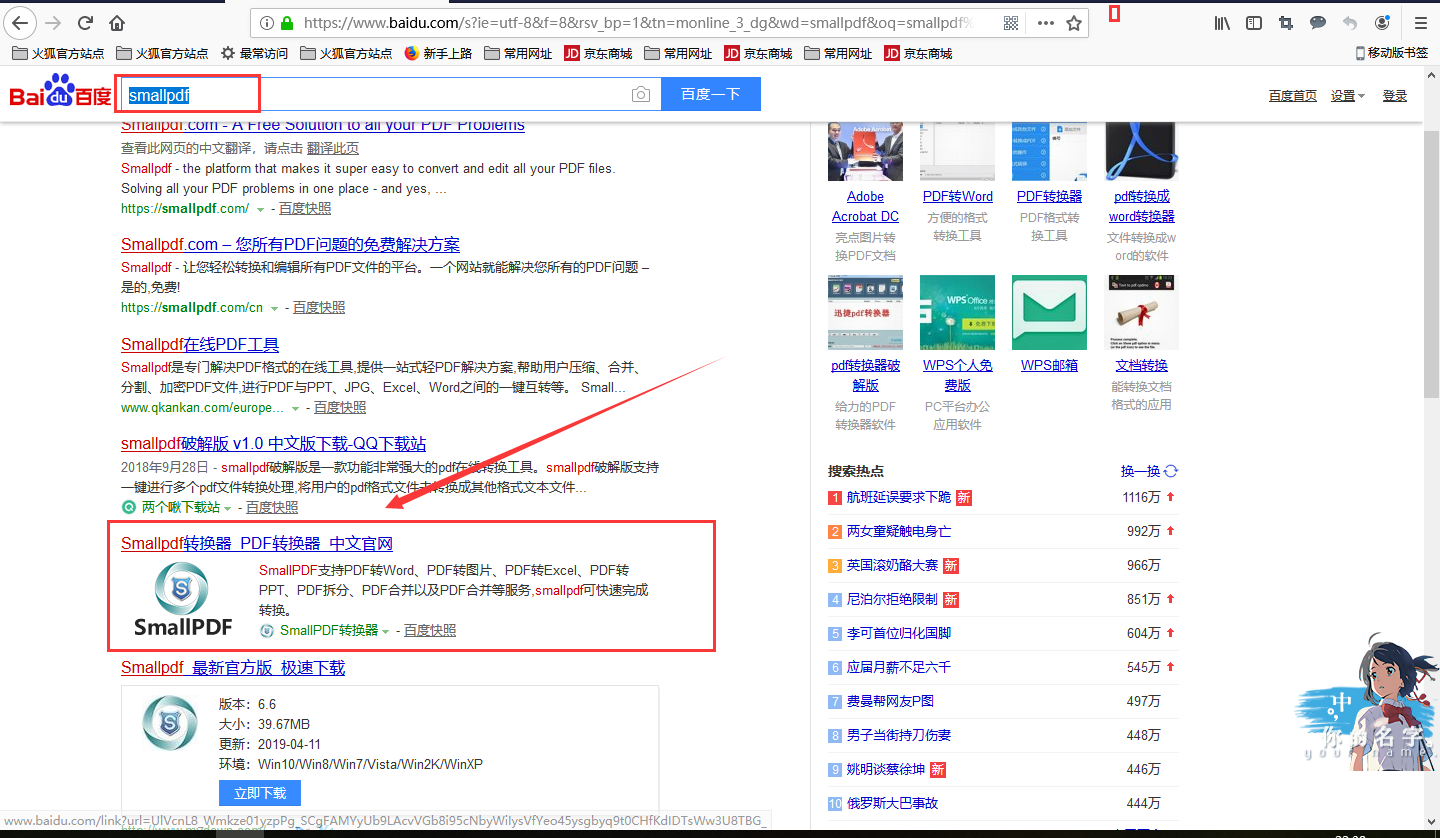Click the SmallPDF shield logo image
Viewport: 1440px width, 838px height.
pos(183,598)
